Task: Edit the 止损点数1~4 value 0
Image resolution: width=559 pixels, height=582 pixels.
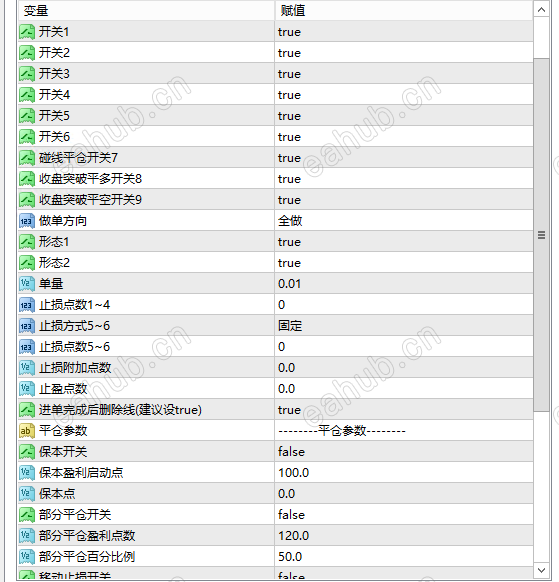Action: pyautogui.click(x=404, y=305)
